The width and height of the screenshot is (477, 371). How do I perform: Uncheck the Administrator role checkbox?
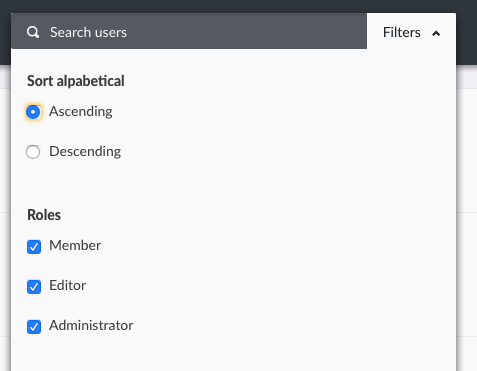coord(34,327)
